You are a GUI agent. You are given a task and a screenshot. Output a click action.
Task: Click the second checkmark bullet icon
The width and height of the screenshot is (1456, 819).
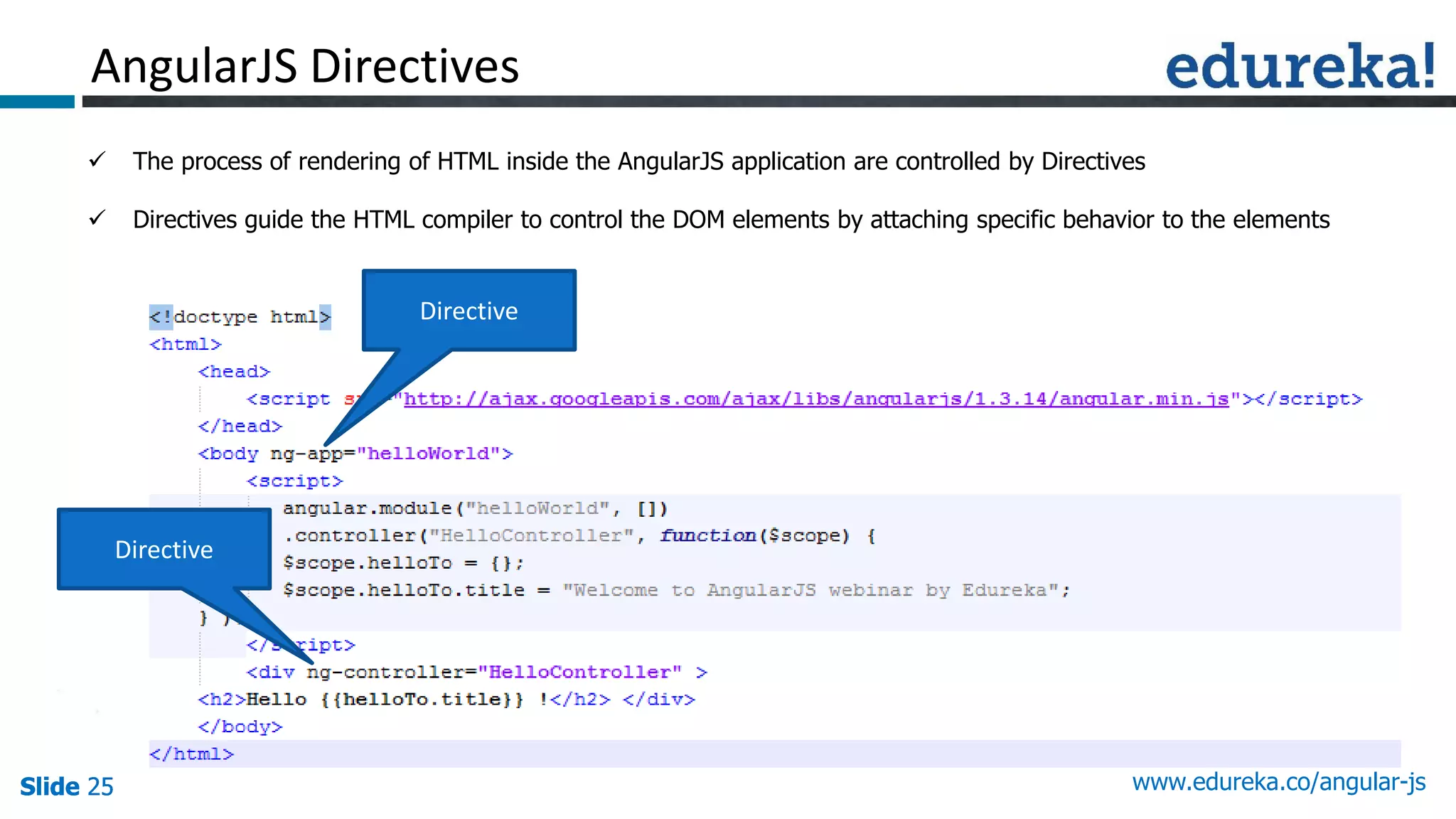point(97,218)
